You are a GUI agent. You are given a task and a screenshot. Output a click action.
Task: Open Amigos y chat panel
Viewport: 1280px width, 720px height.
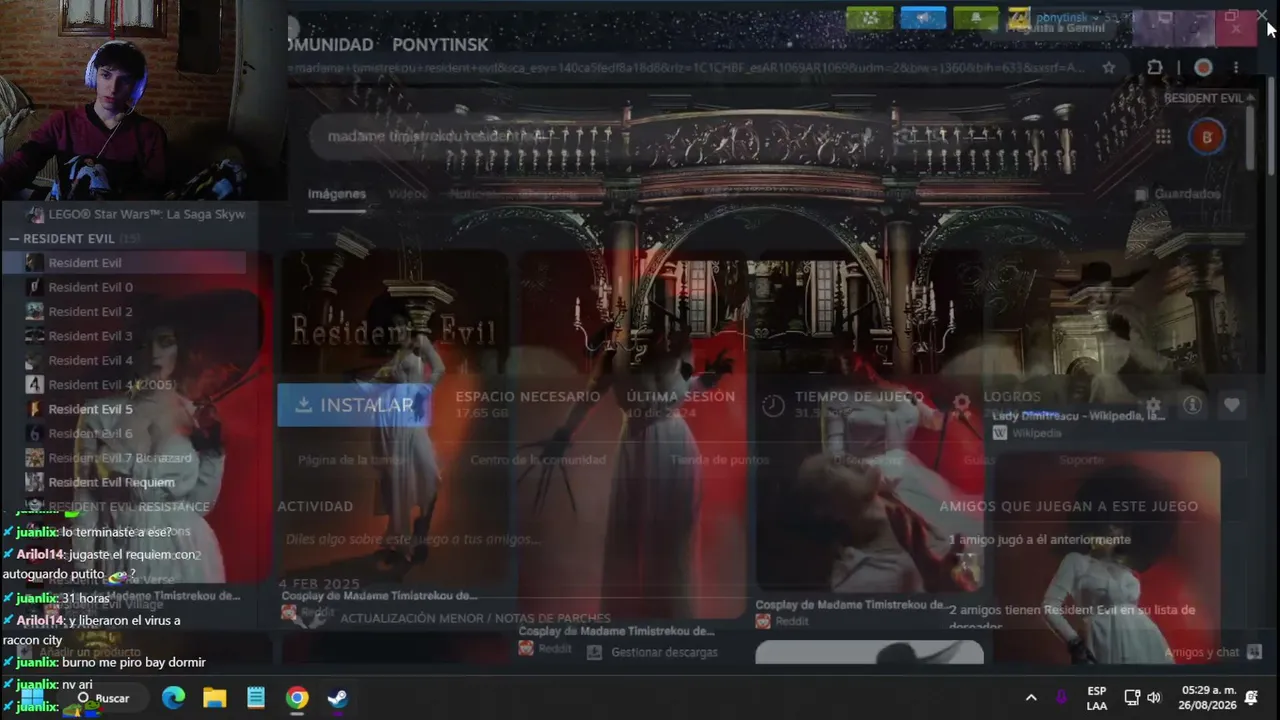(x=1213, y=653)
